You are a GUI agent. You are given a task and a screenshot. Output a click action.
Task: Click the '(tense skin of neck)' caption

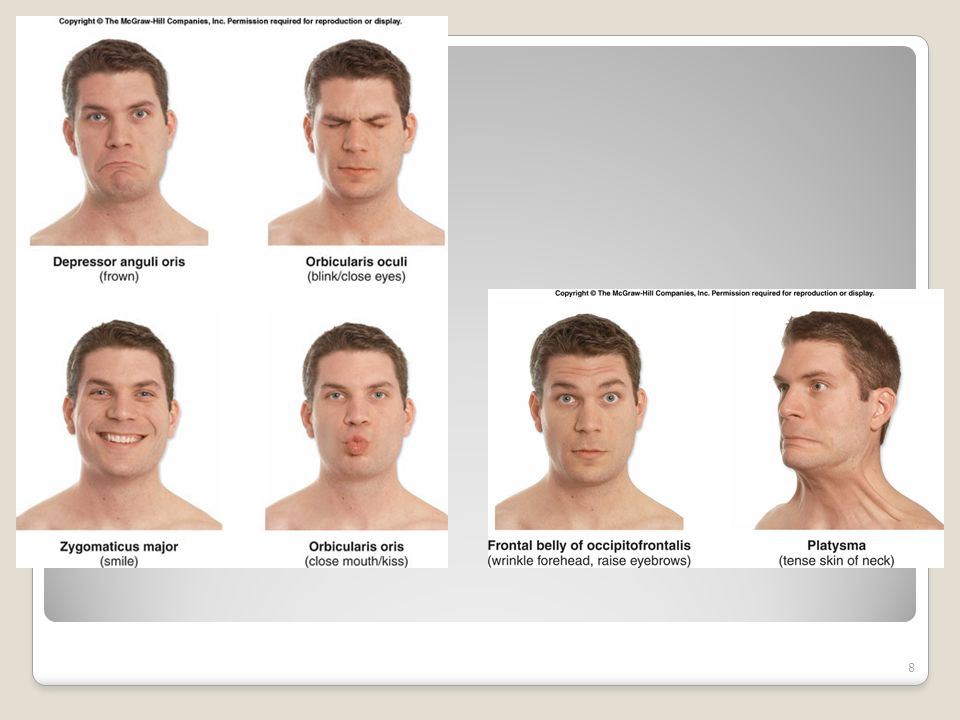[836, 560]
